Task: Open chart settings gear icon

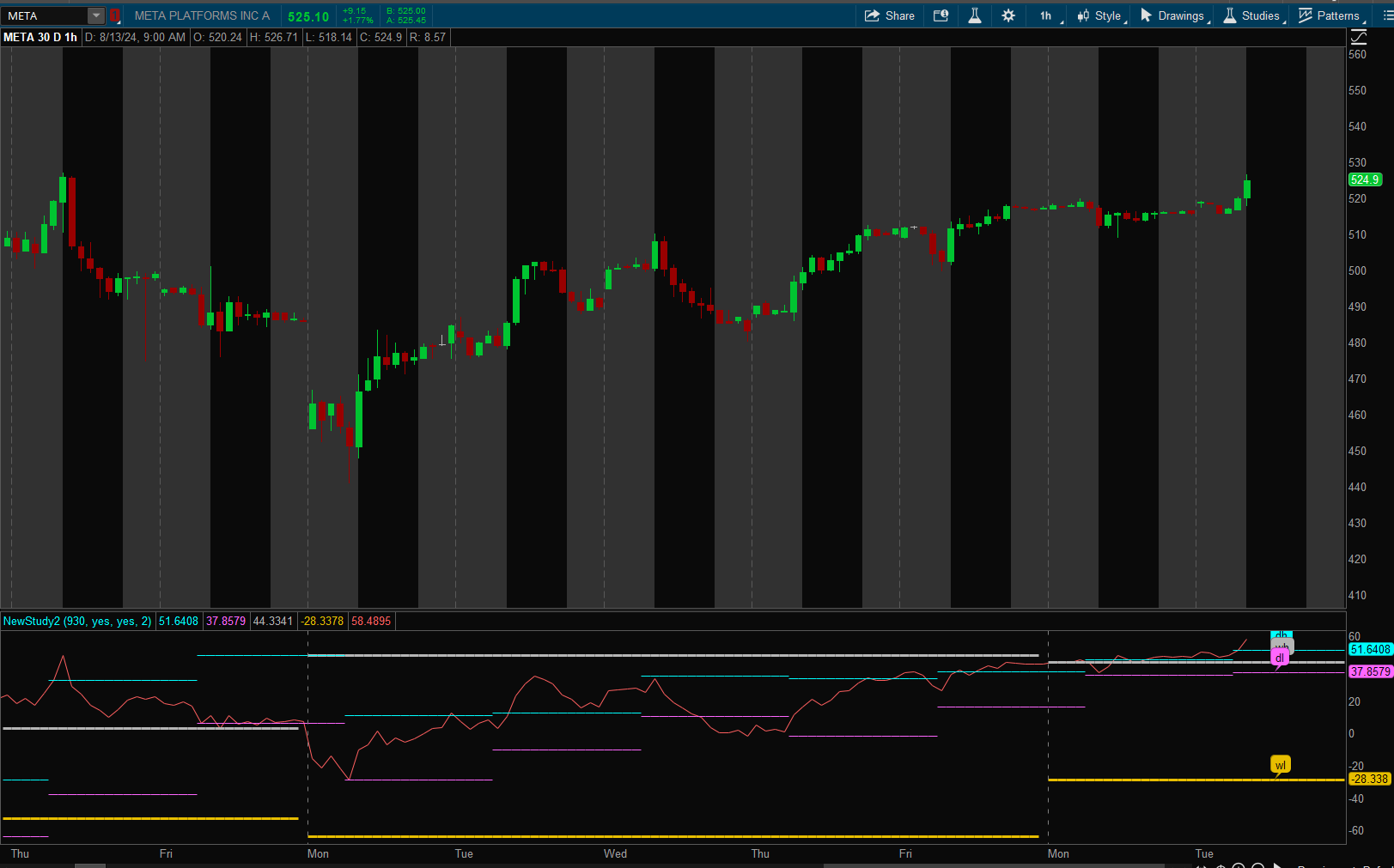Action: click(1008, 15)
